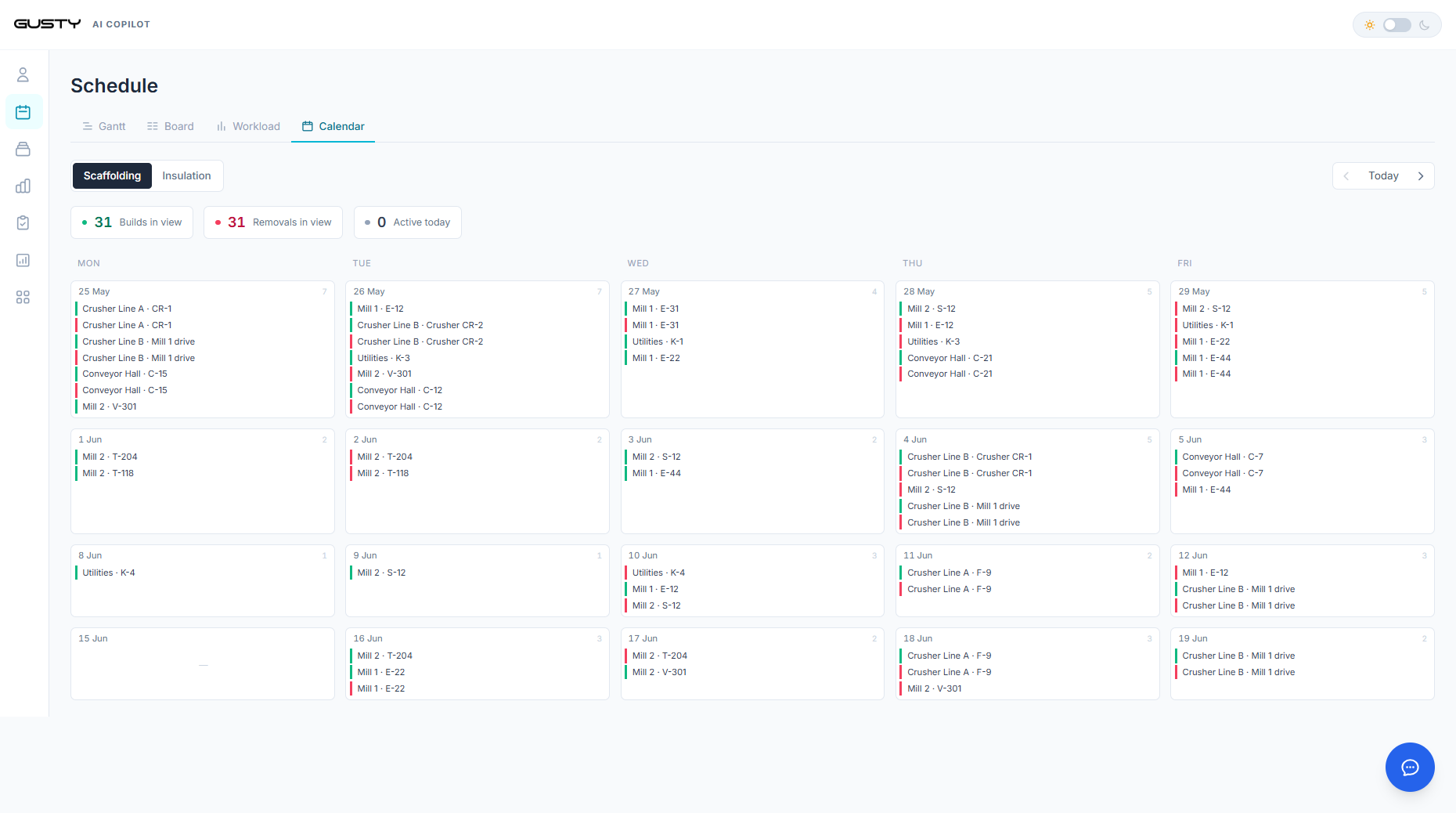
Task: Click the AI Copilot label
Action: [121, 24]
